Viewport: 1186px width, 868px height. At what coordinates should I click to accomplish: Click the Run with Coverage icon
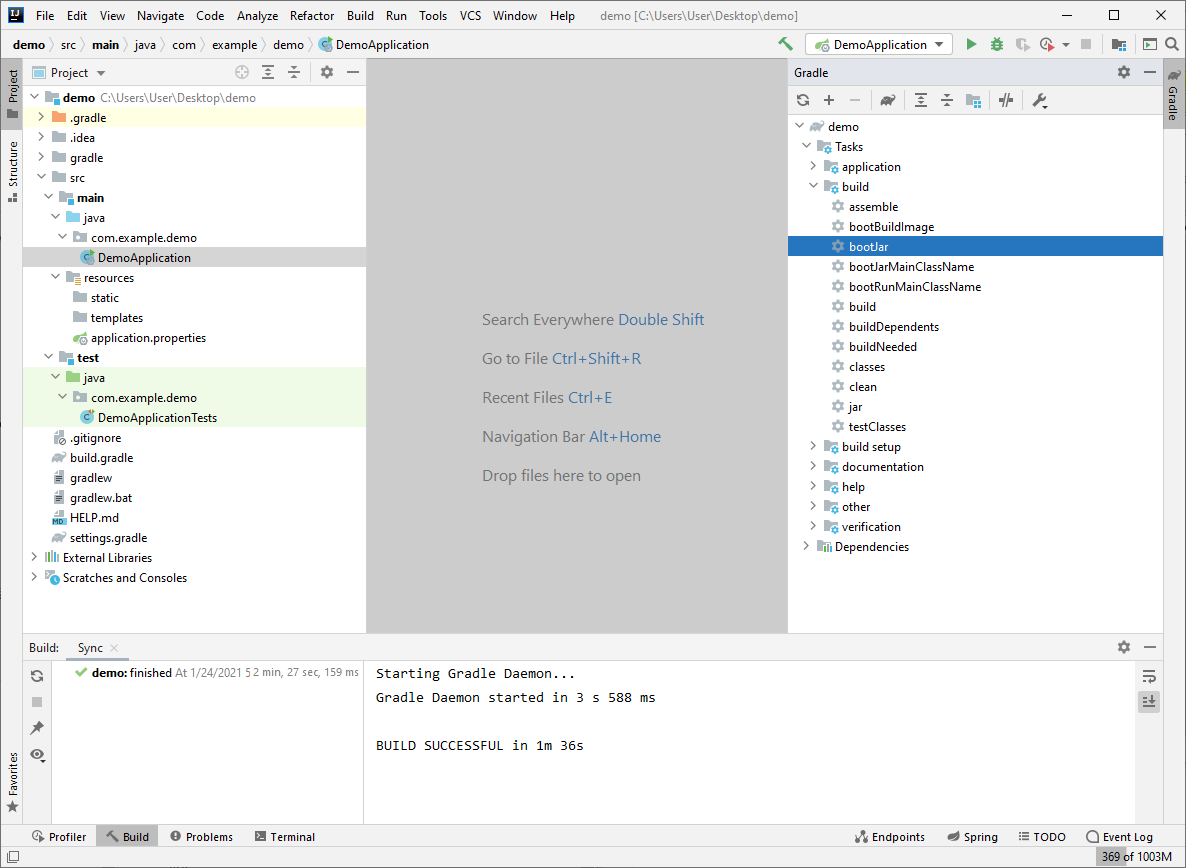point(1023,45)
